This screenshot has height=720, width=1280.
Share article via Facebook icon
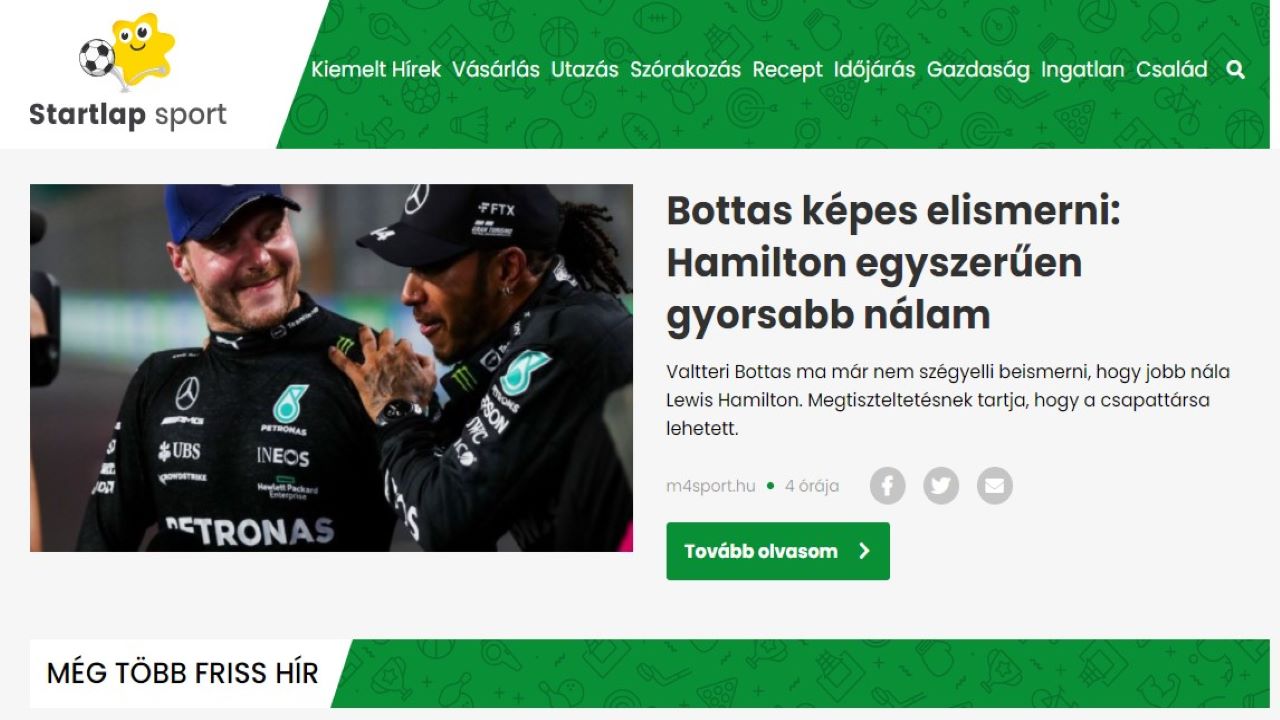pos(888,486)
